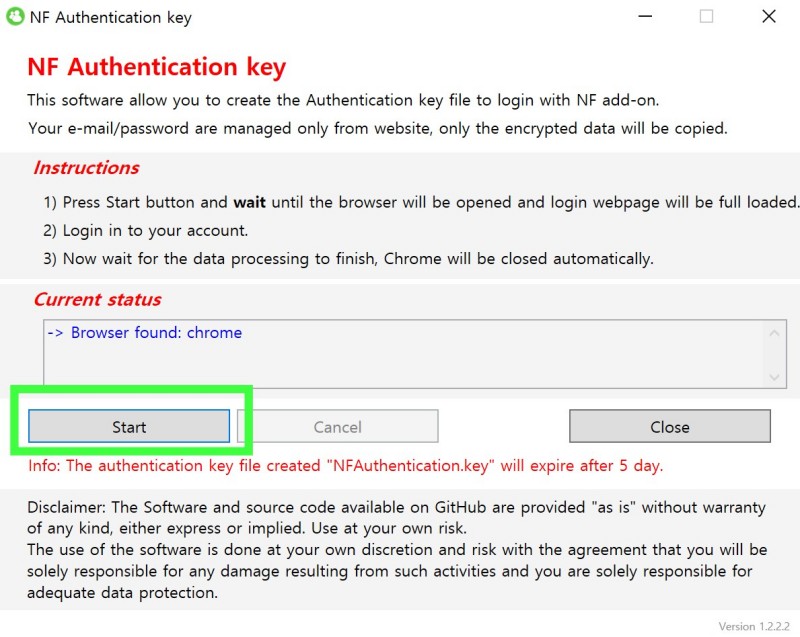Click the Disclaimer paragraph text
This screenshot has width=800, height=637.
point(396,550)
